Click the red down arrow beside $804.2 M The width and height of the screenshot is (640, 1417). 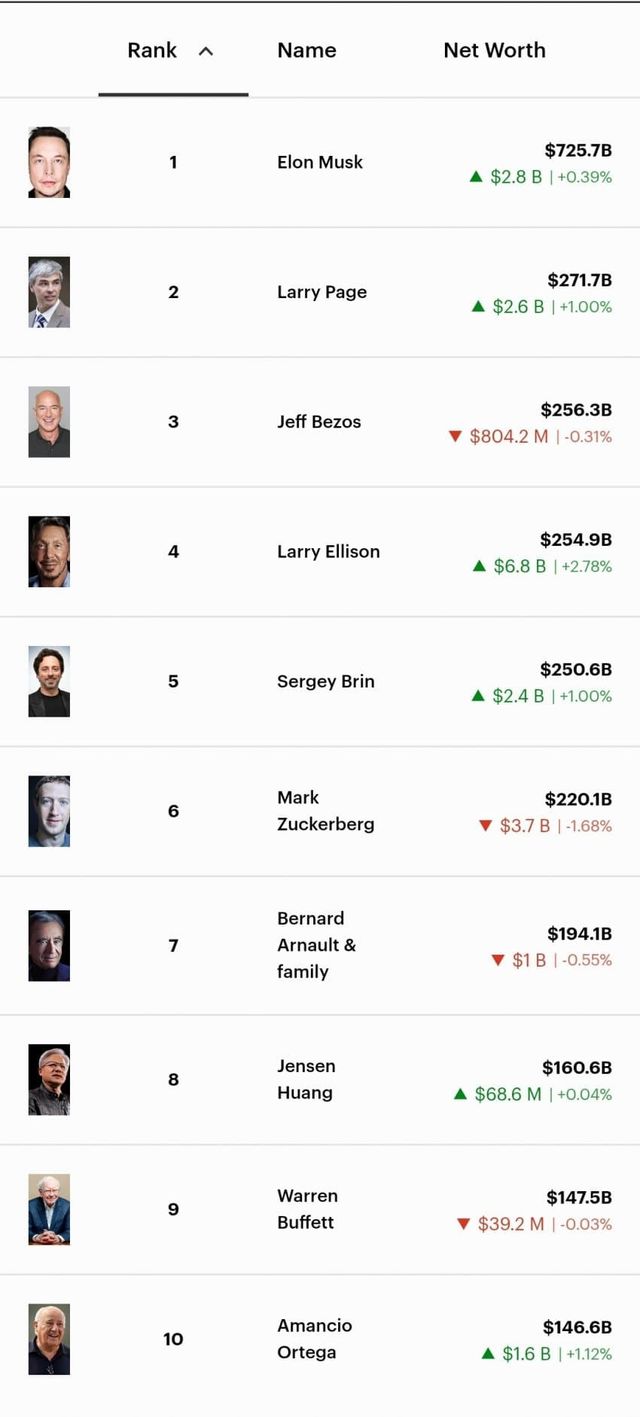click(x=456, y=436)
